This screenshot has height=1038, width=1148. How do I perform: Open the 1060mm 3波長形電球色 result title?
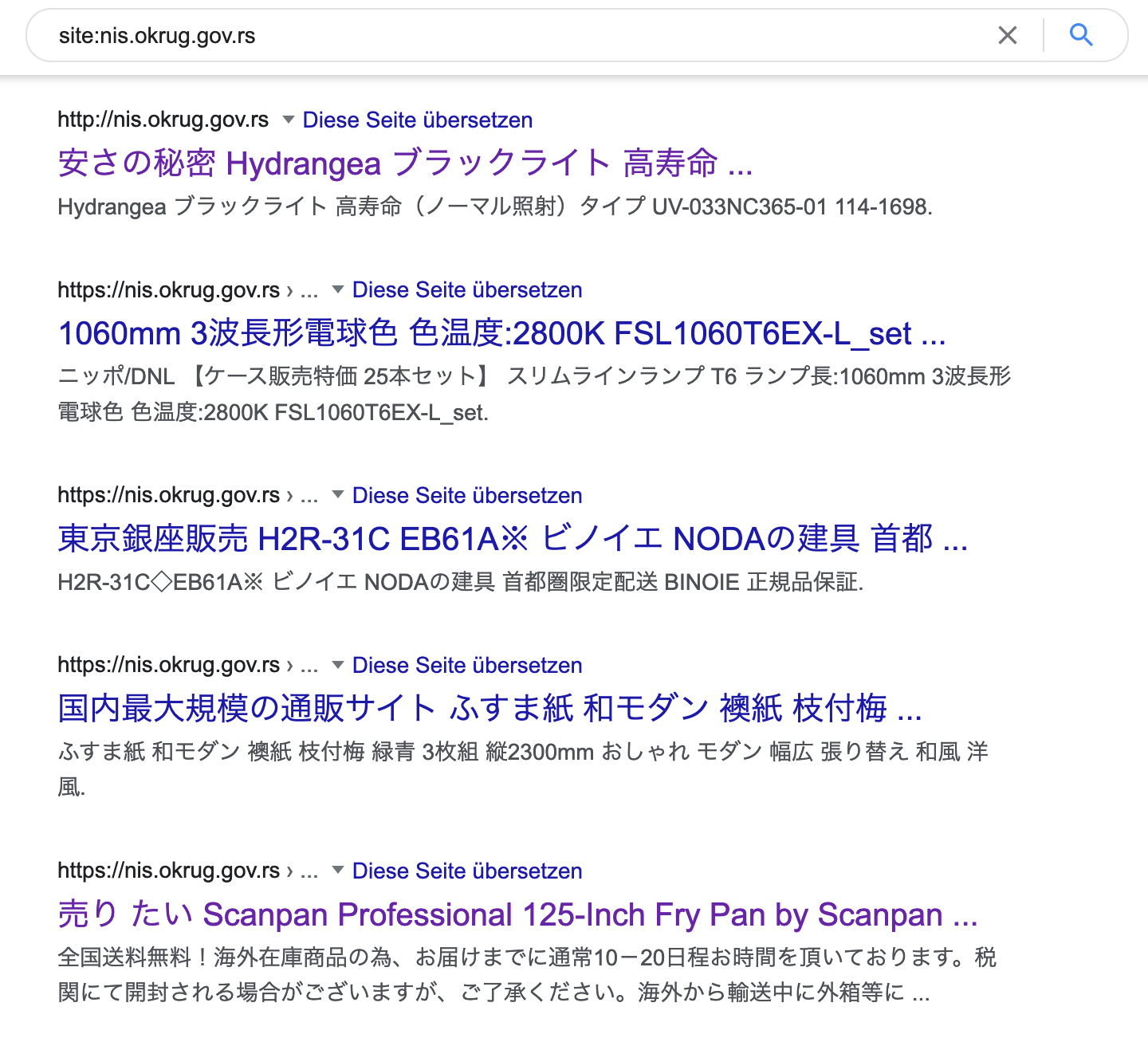[501, 333]
